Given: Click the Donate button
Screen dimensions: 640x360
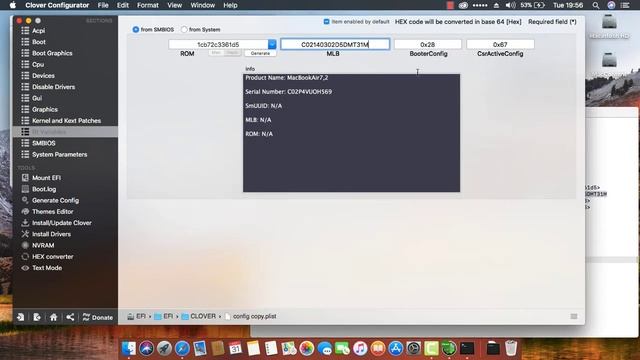Looking at the screenshot, I should click(x=98, y=317).
